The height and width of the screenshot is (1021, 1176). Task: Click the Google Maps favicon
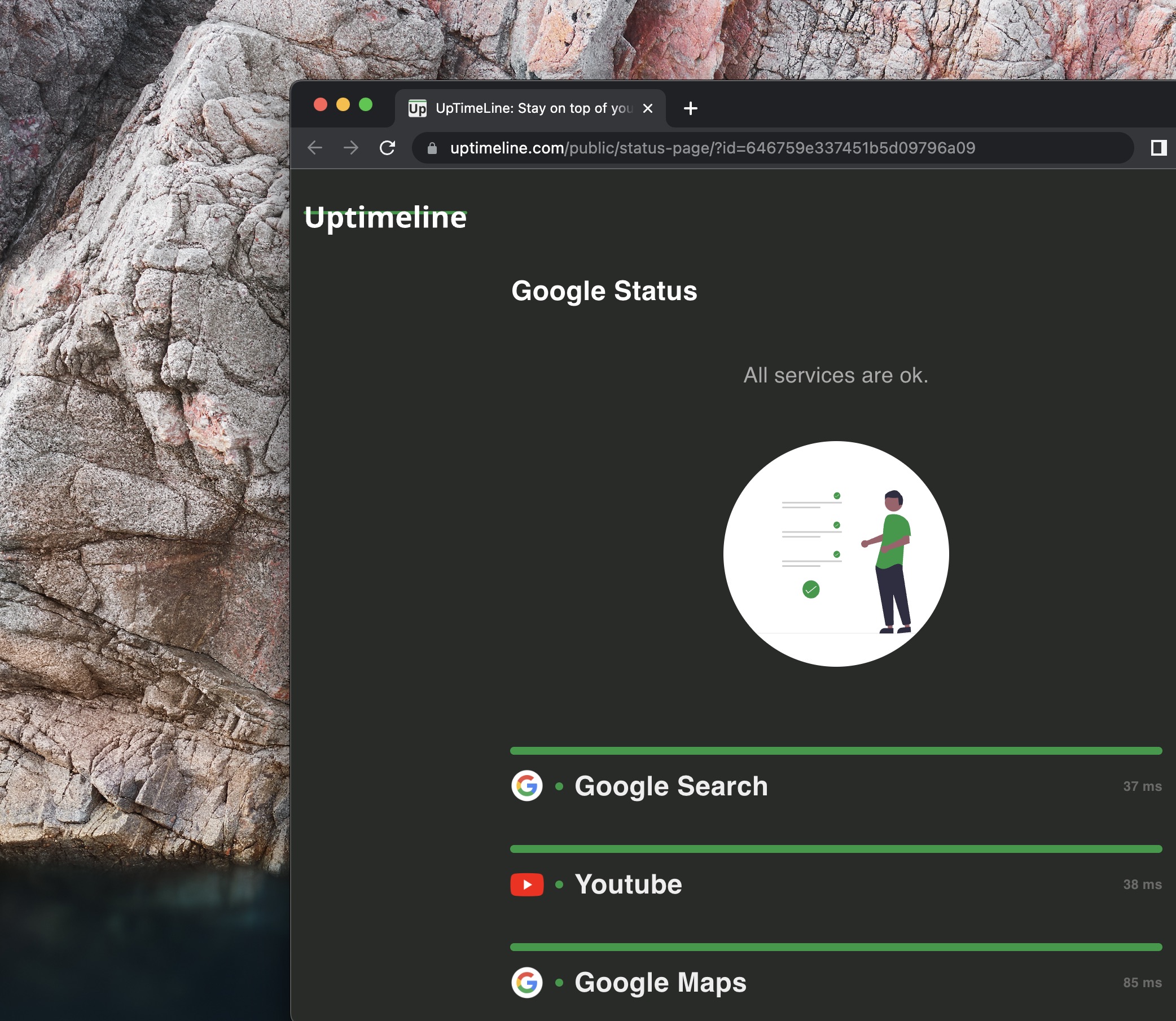tap(527, 982)
